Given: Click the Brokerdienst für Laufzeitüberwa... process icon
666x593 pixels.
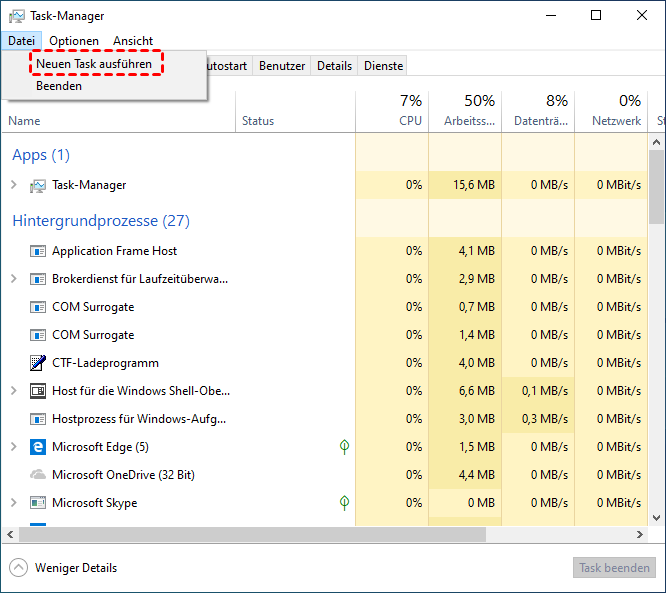Looking at the screenshot, I should pos(37,280).
